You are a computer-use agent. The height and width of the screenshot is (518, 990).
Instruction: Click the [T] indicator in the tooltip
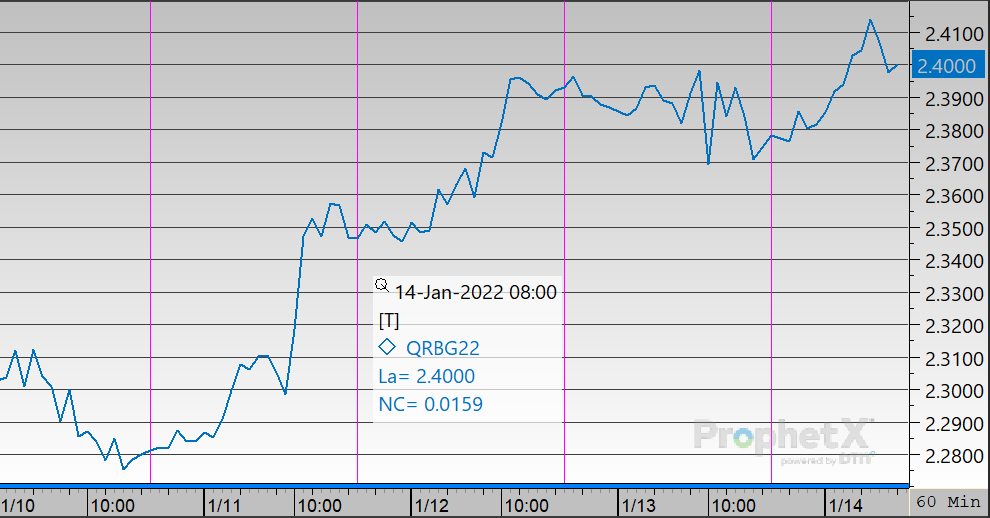(389, 320)
